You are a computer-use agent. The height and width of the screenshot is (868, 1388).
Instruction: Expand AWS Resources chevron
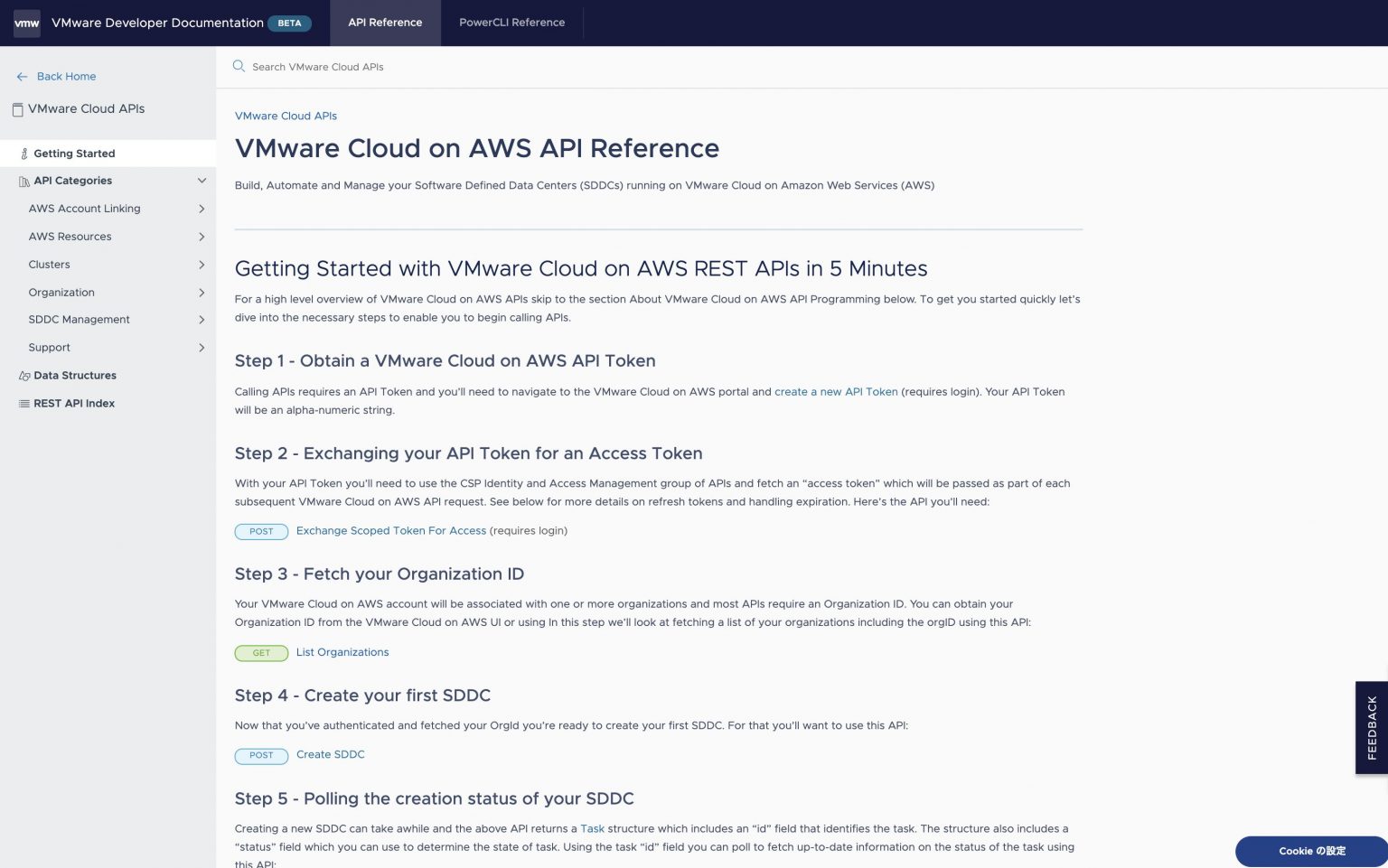(202, 237)
